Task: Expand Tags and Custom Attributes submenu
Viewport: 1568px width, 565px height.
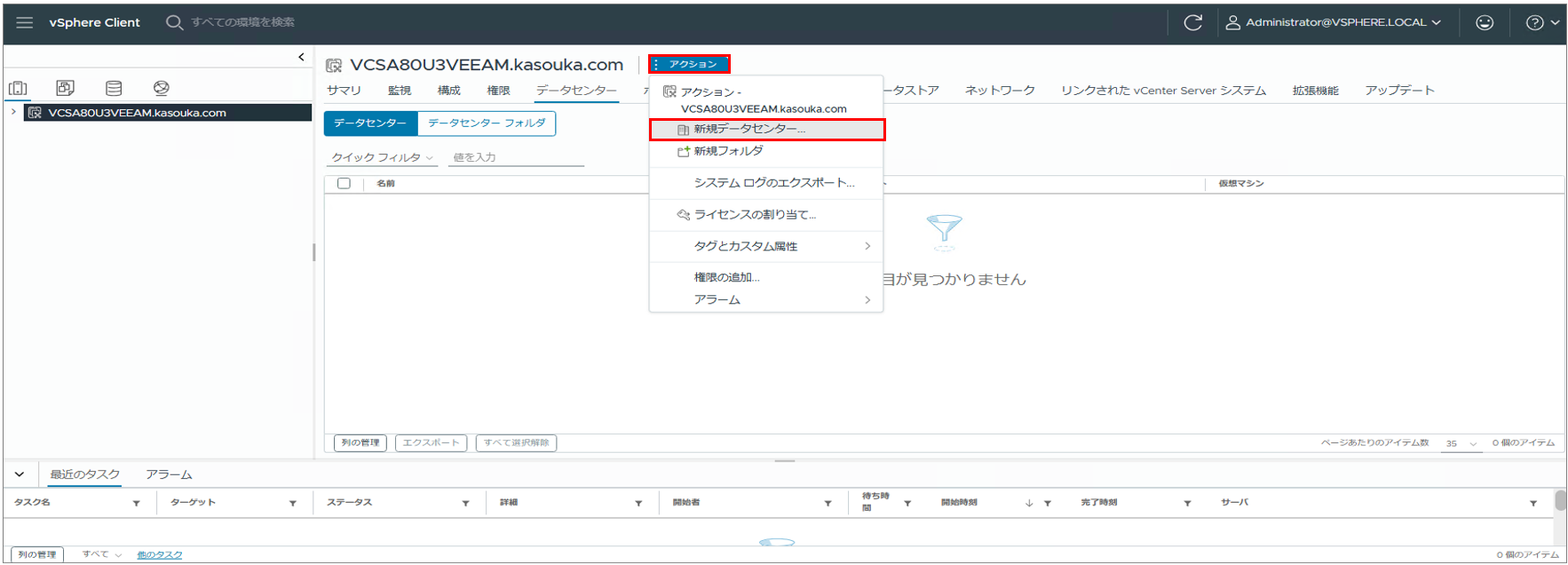Action: (x=766, y=246)
